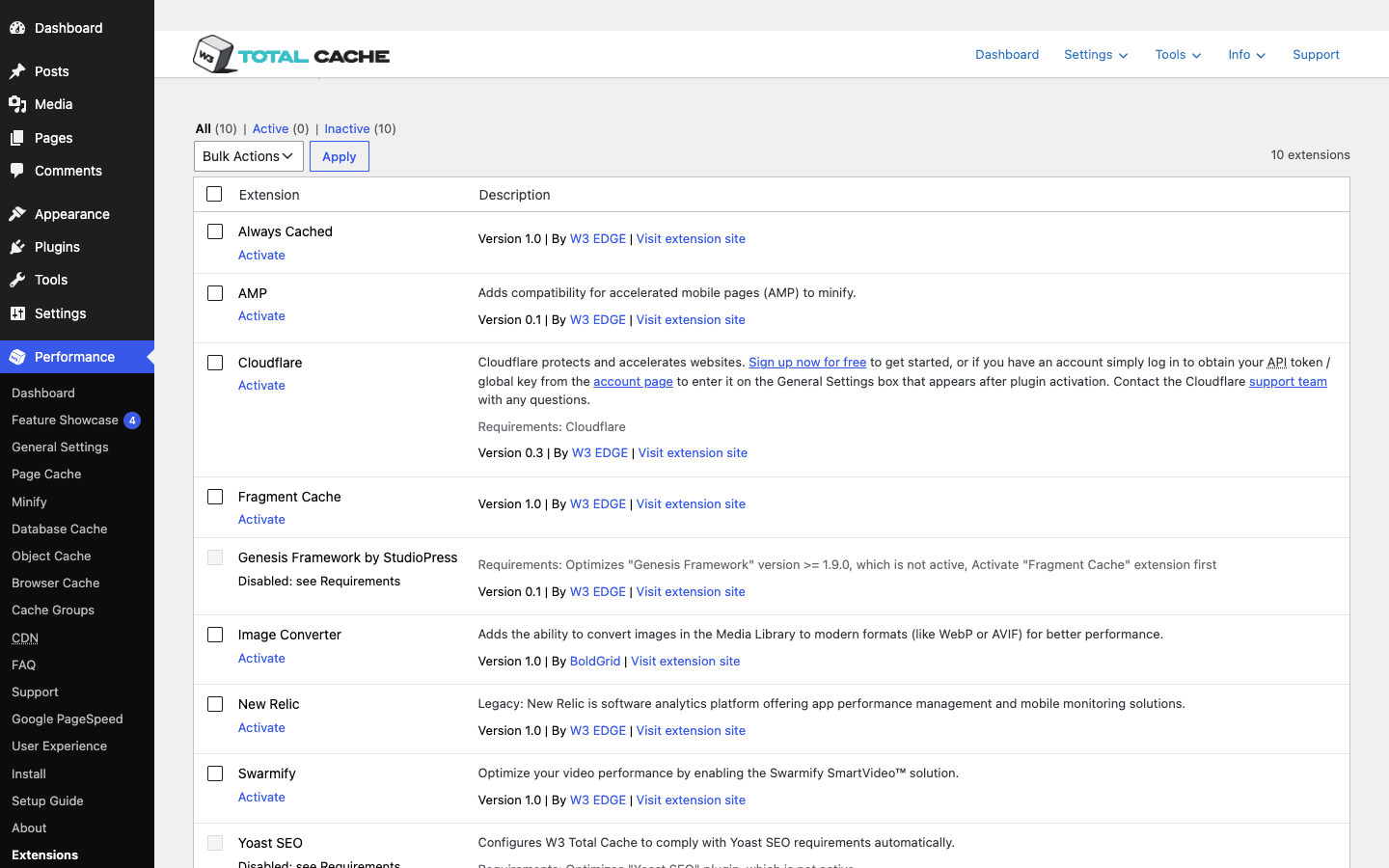Viewport: 1389px width, 868px height.
Task: Open Page Cache submenu item
Action: 46,475
